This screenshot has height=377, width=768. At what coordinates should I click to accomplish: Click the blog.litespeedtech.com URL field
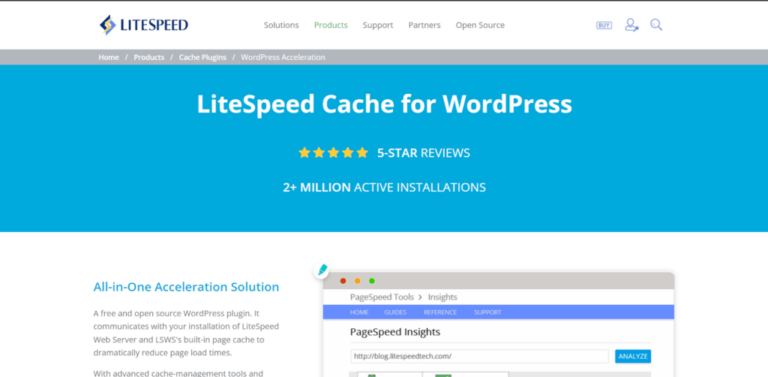tap(480, 356)
